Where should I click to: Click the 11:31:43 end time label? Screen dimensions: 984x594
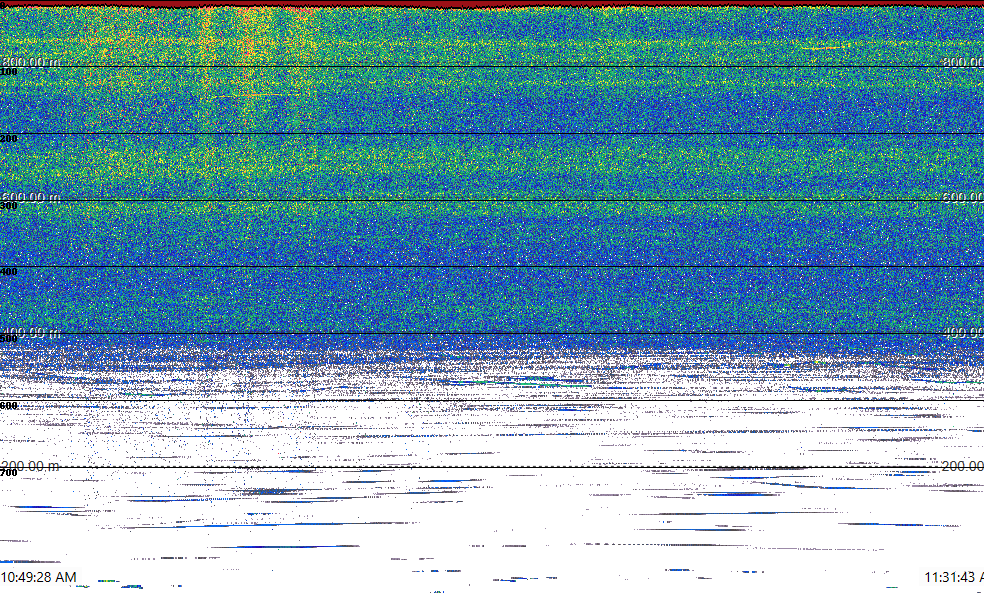[x=955, y=577]
